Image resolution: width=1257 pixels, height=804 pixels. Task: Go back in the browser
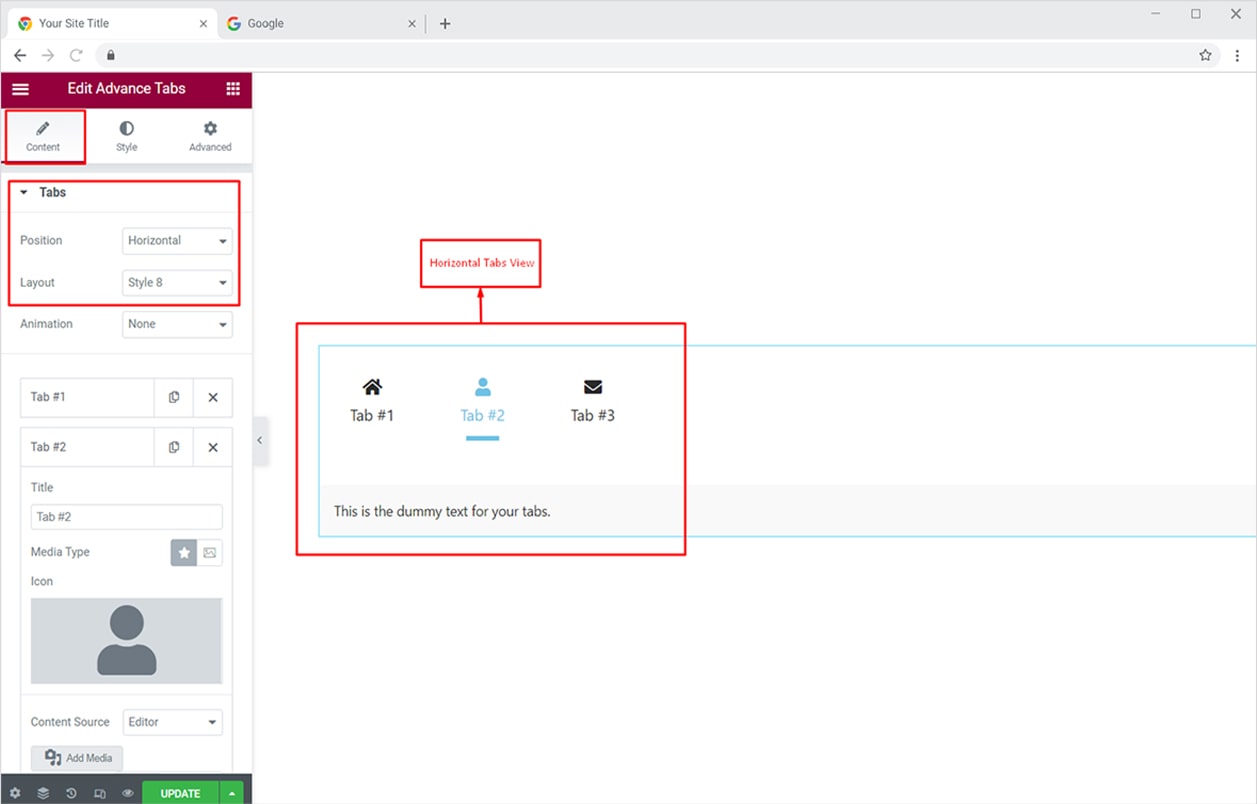(x=20, y=55)
